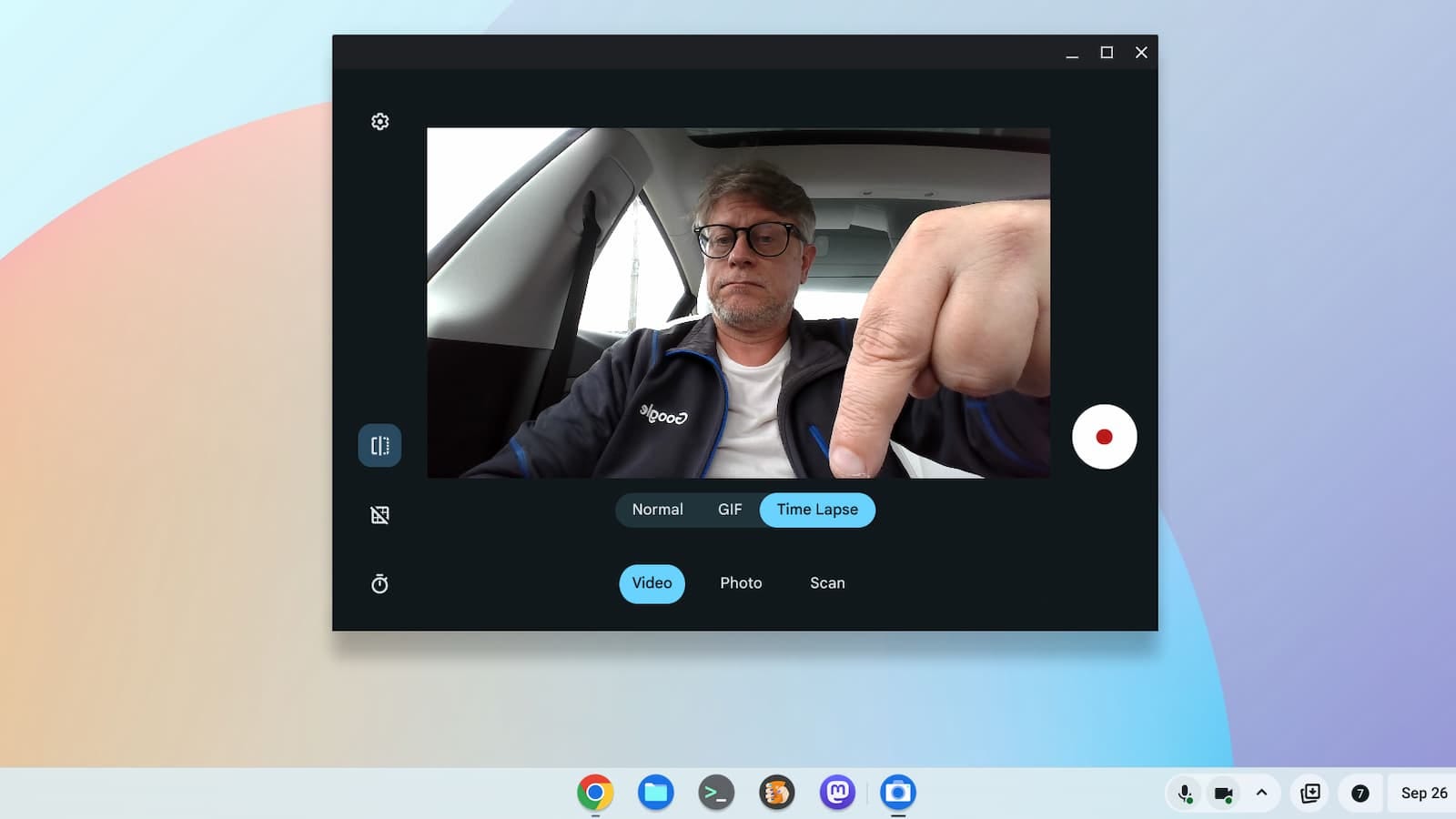Expand the tray caret arrow
This screenshot has height=819, width=1456.
pos(1261,793)
